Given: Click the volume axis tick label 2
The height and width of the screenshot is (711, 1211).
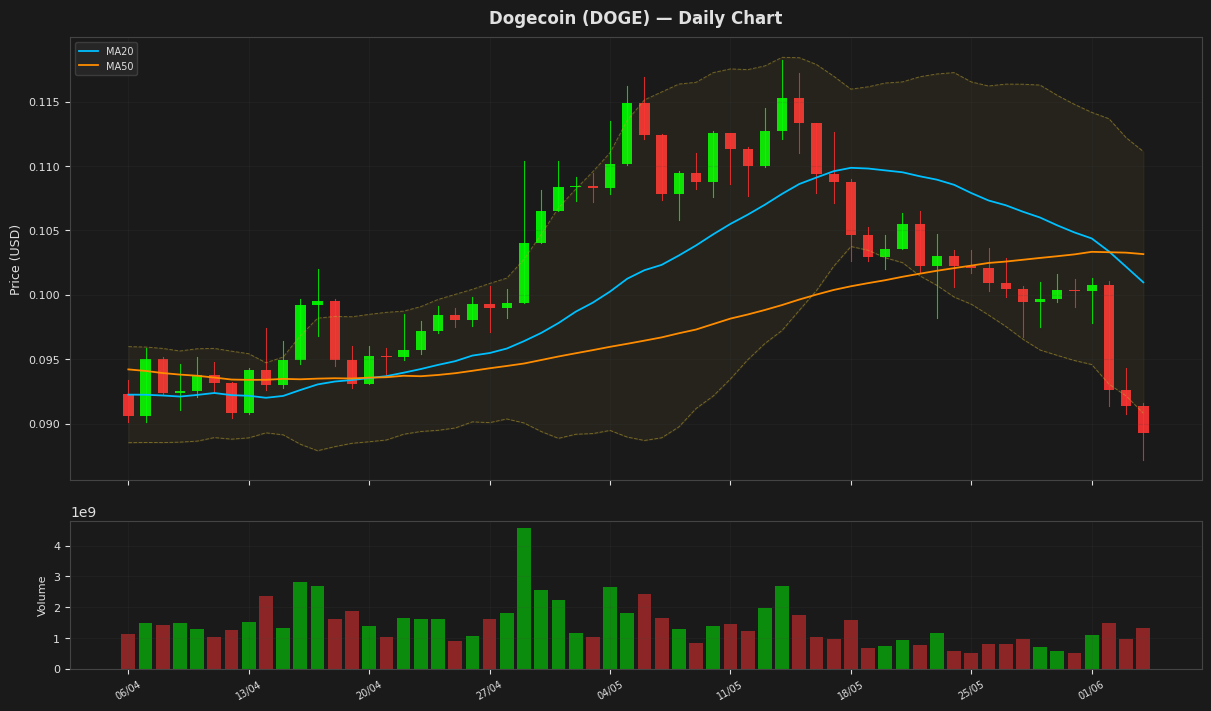Looking at the screenshot, I should [x=57, y=608].
